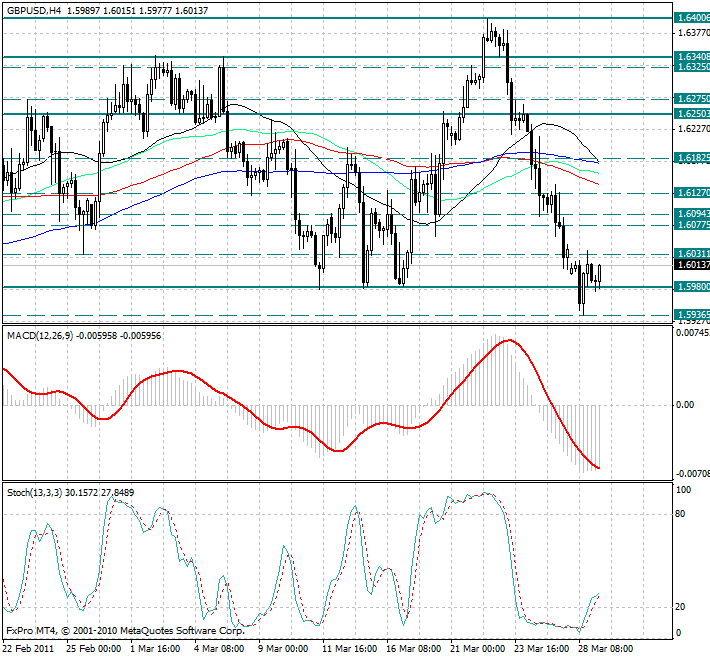Click the MACD zero line 0.00 value
710x656 pixels.
coord(685,405)
